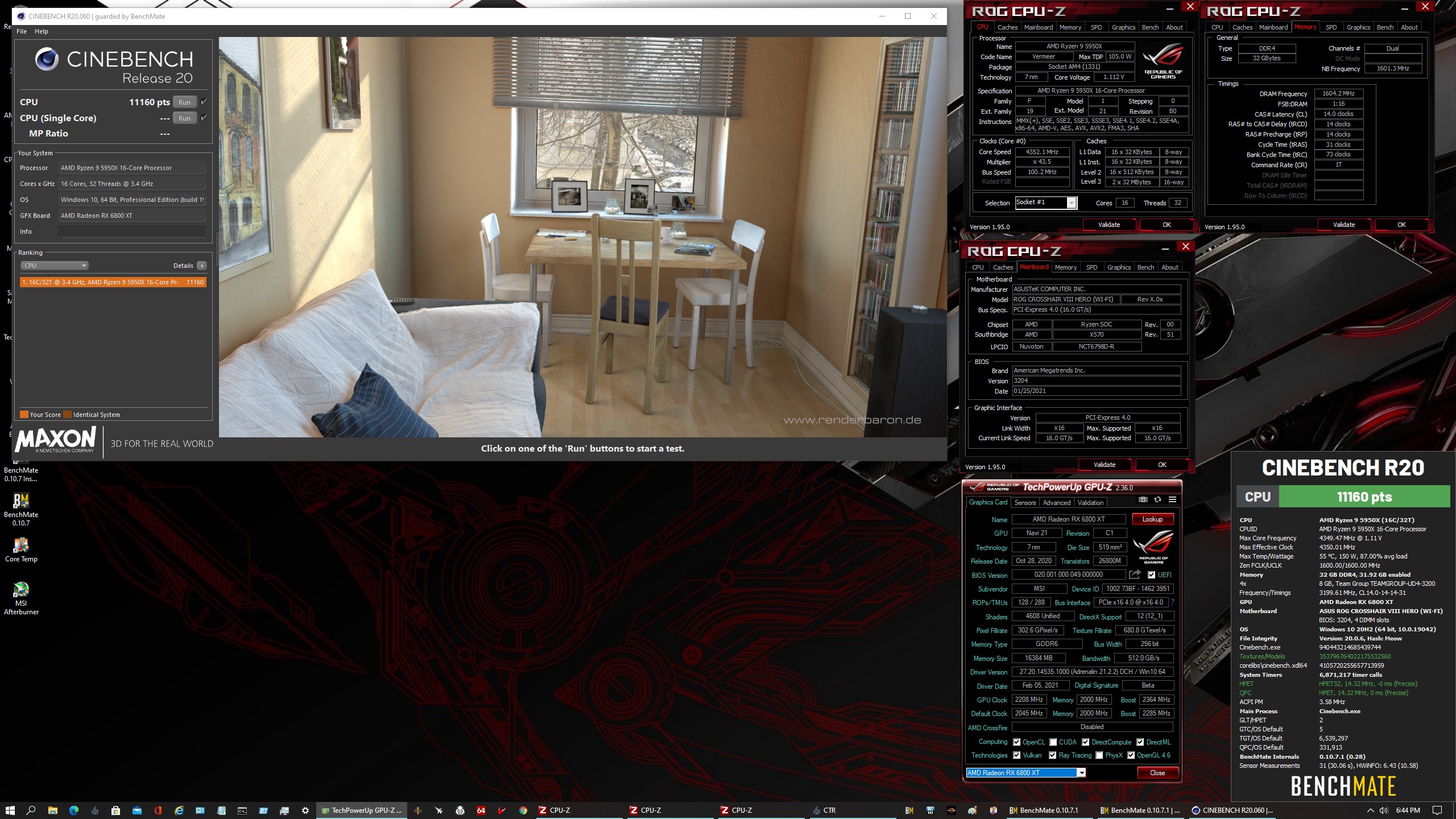Open Core Temp desktop shortcut

click(x=21, y=550)
